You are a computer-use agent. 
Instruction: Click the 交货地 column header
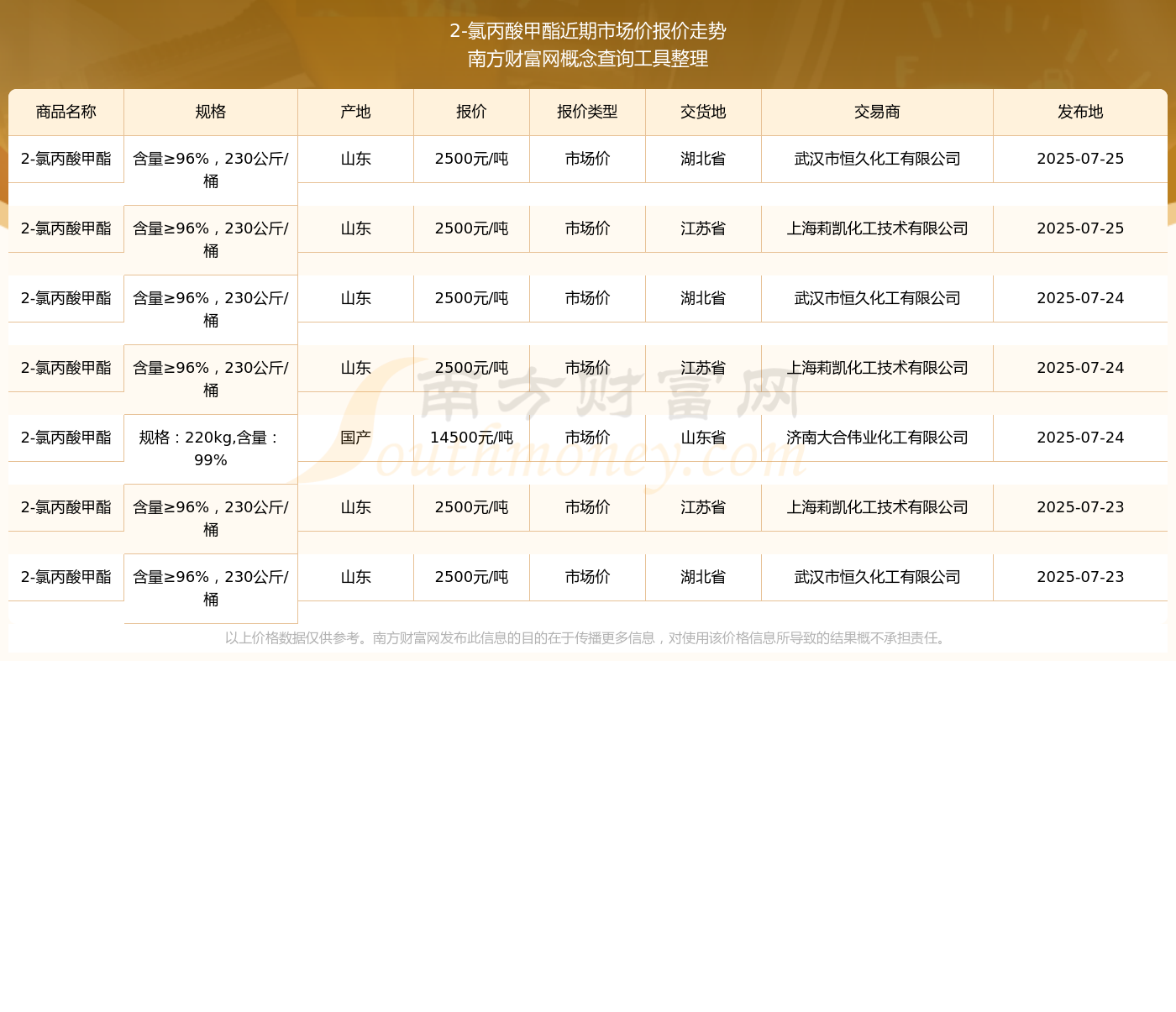[x=704, y=112]
